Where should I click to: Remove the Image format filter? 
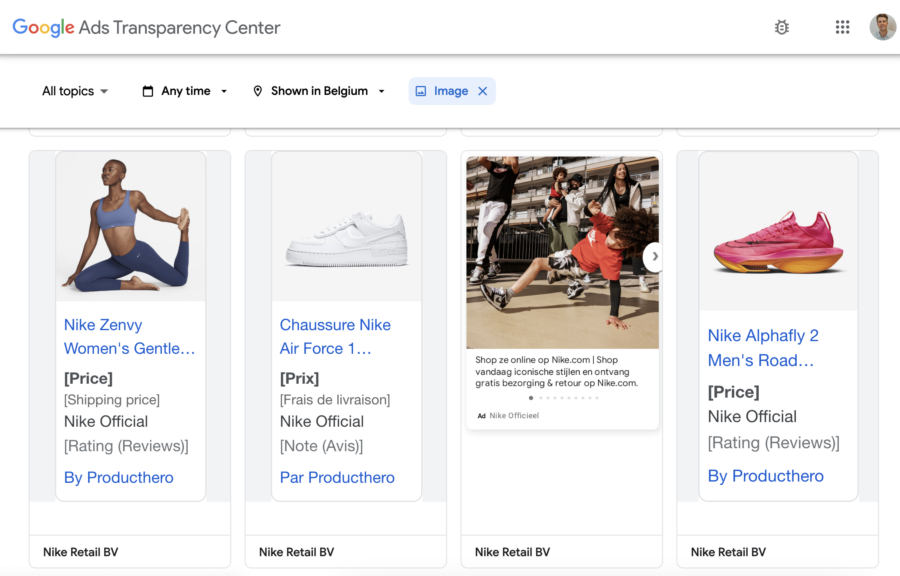pos(483,91)
